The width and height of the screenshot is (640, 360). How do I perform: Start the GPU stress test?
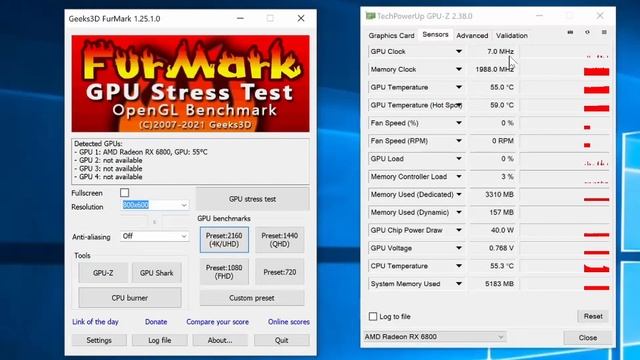pyautogui.click(x=252, y=199)
